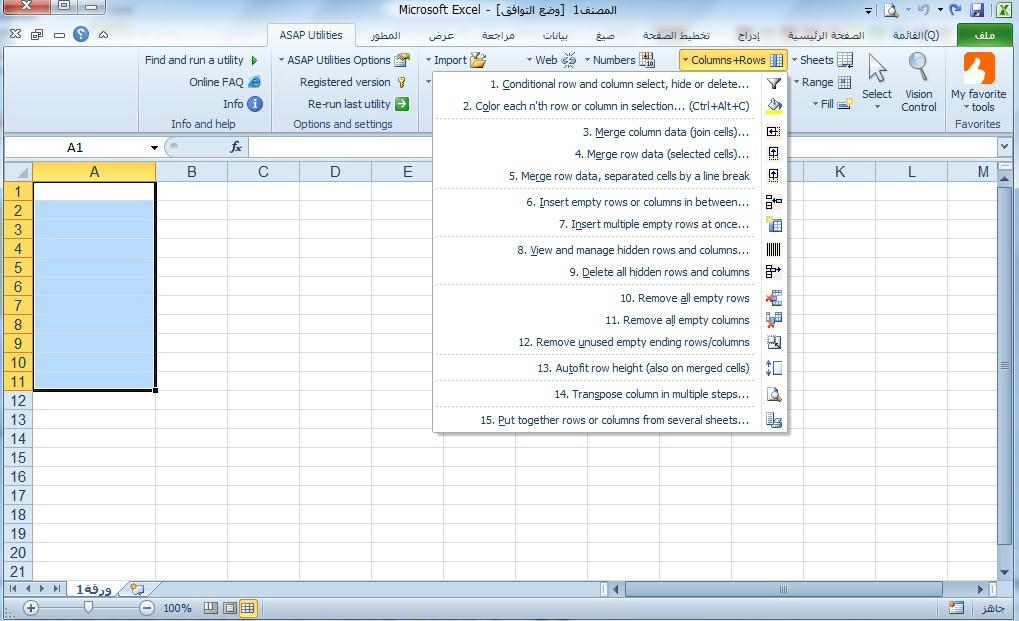This screenshot has height=621, width=1019.
Task: Open ASAP Utilities Options dropdown
Action: (344, 60)
